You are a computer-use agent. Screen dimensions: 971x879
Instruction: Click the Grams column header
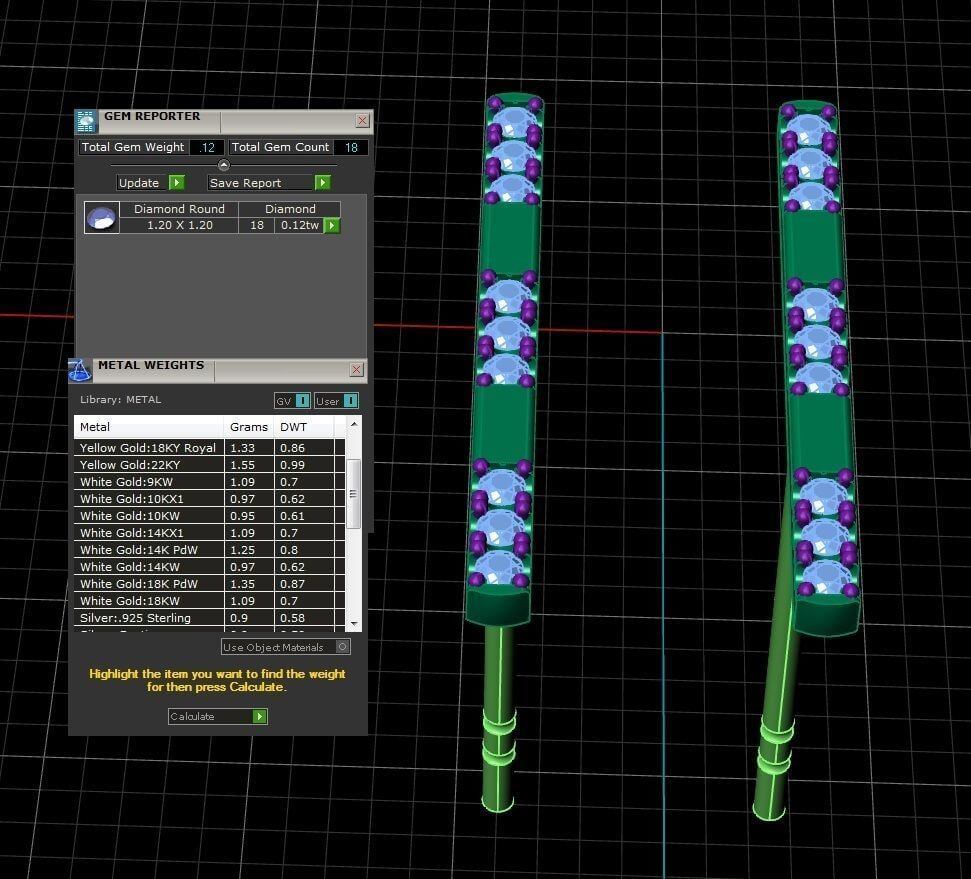pyautogui.click(x=248, y=427)
